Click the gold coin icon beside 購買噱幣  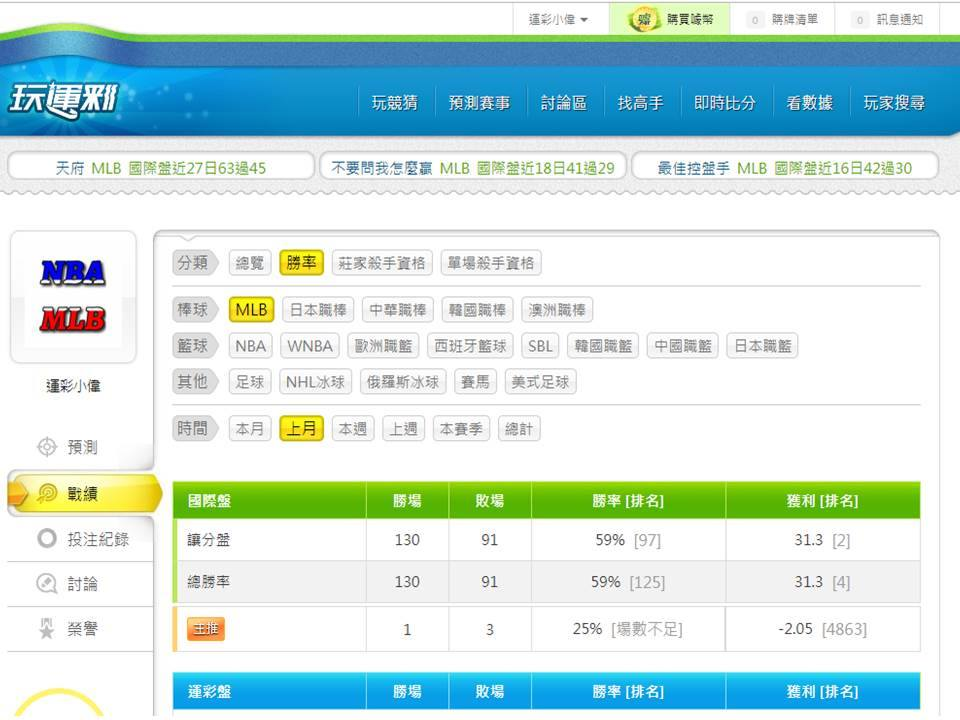(643, 20)
